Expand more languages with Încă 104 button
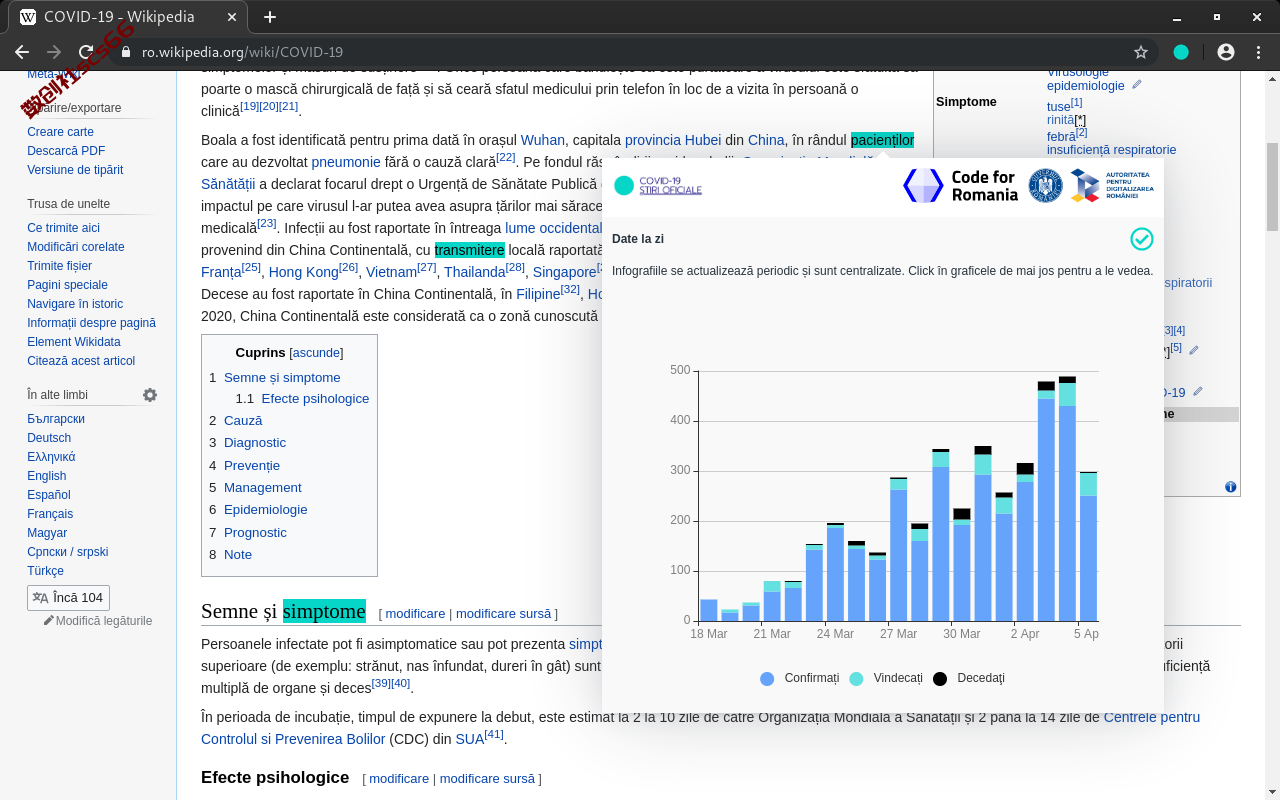 click(68, 598)
